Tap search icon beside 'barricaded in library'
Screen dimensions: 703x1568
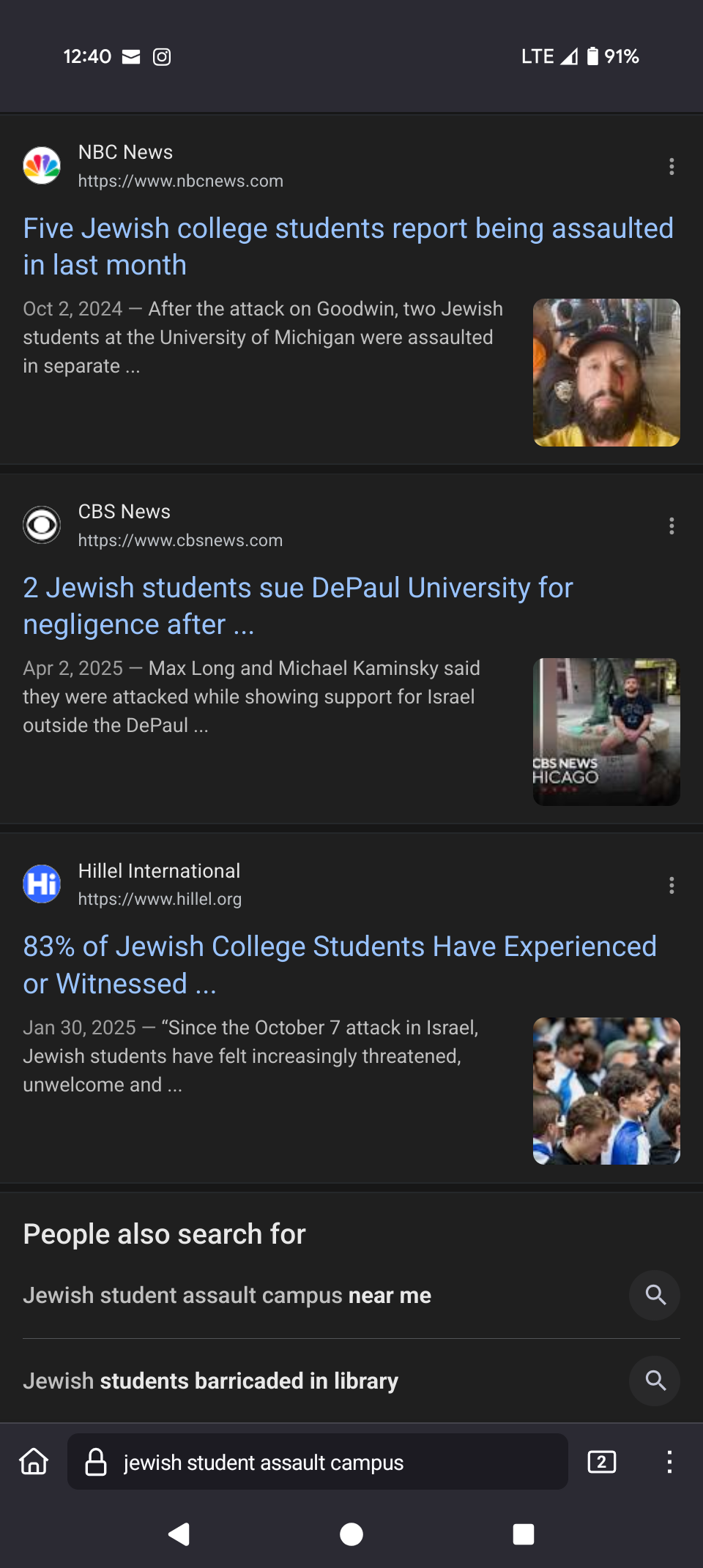click(x=655, y=1381)
